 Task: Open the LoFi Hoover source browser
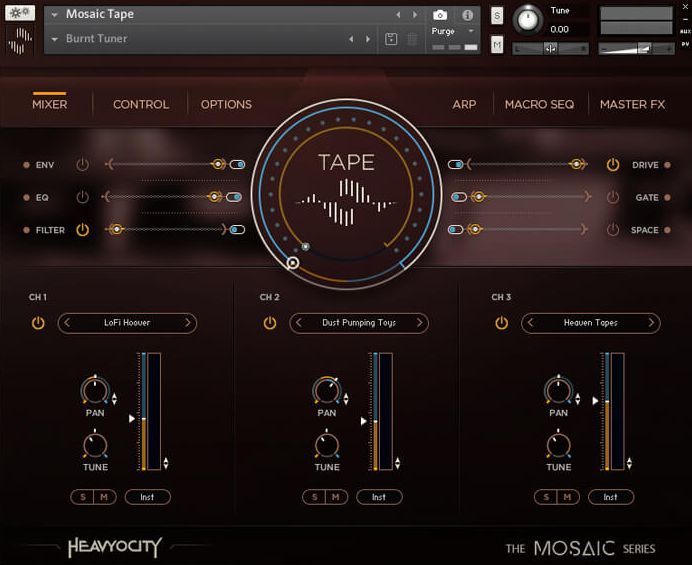[127, 323]
